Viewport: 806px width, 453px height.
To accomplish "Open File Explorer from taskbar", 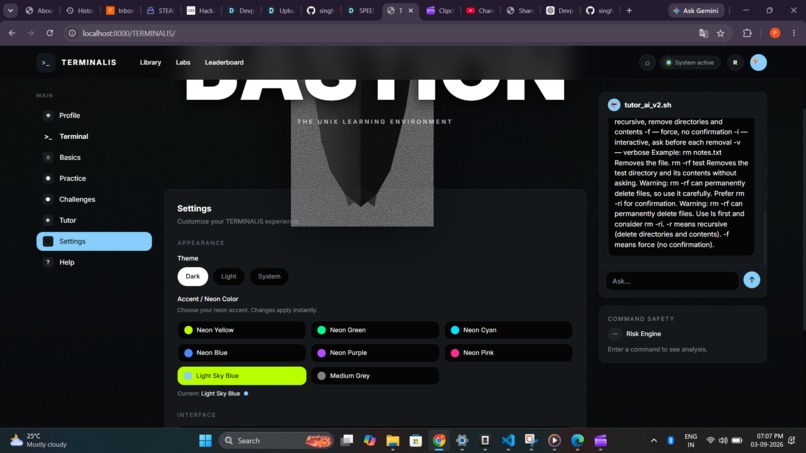I will coord(393,441).
